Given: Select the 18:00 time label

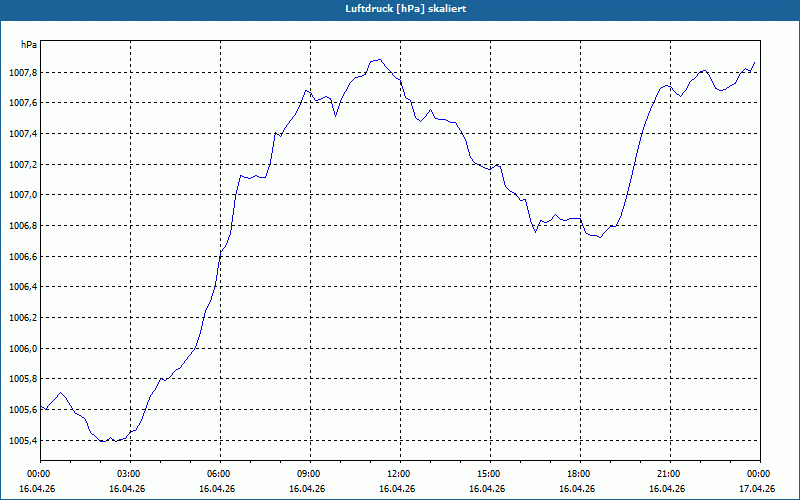Looking at the screenshot, I should point(577,474).
